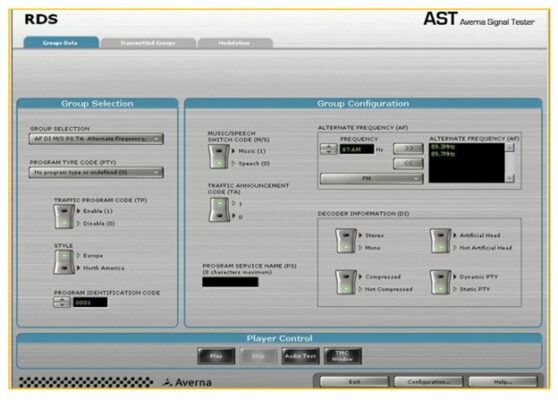558x400 pixels.
Task: Click the Play button in Player Control
Action: pos(216,356)
